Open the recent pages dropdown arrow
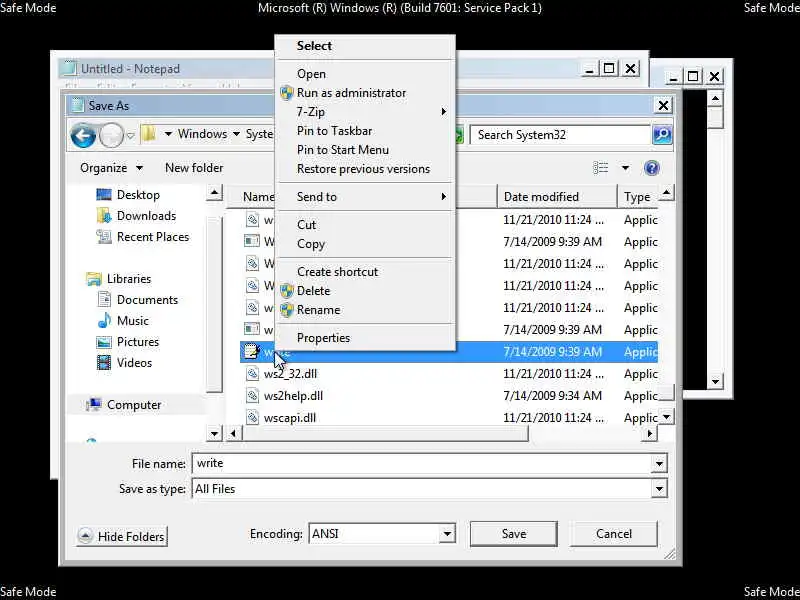 tap(130, 136)
